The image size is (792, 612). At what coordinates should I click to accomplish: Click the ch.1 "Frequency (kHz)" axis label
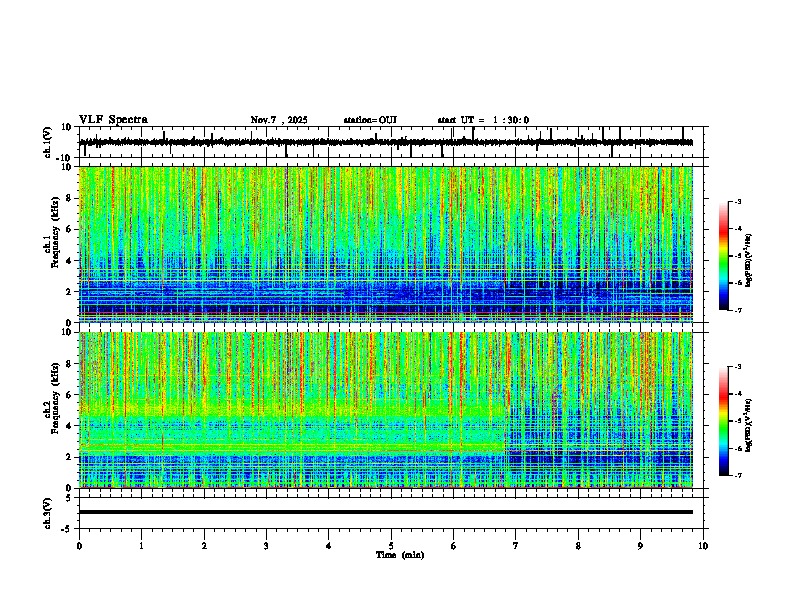[x=56, y=232]
